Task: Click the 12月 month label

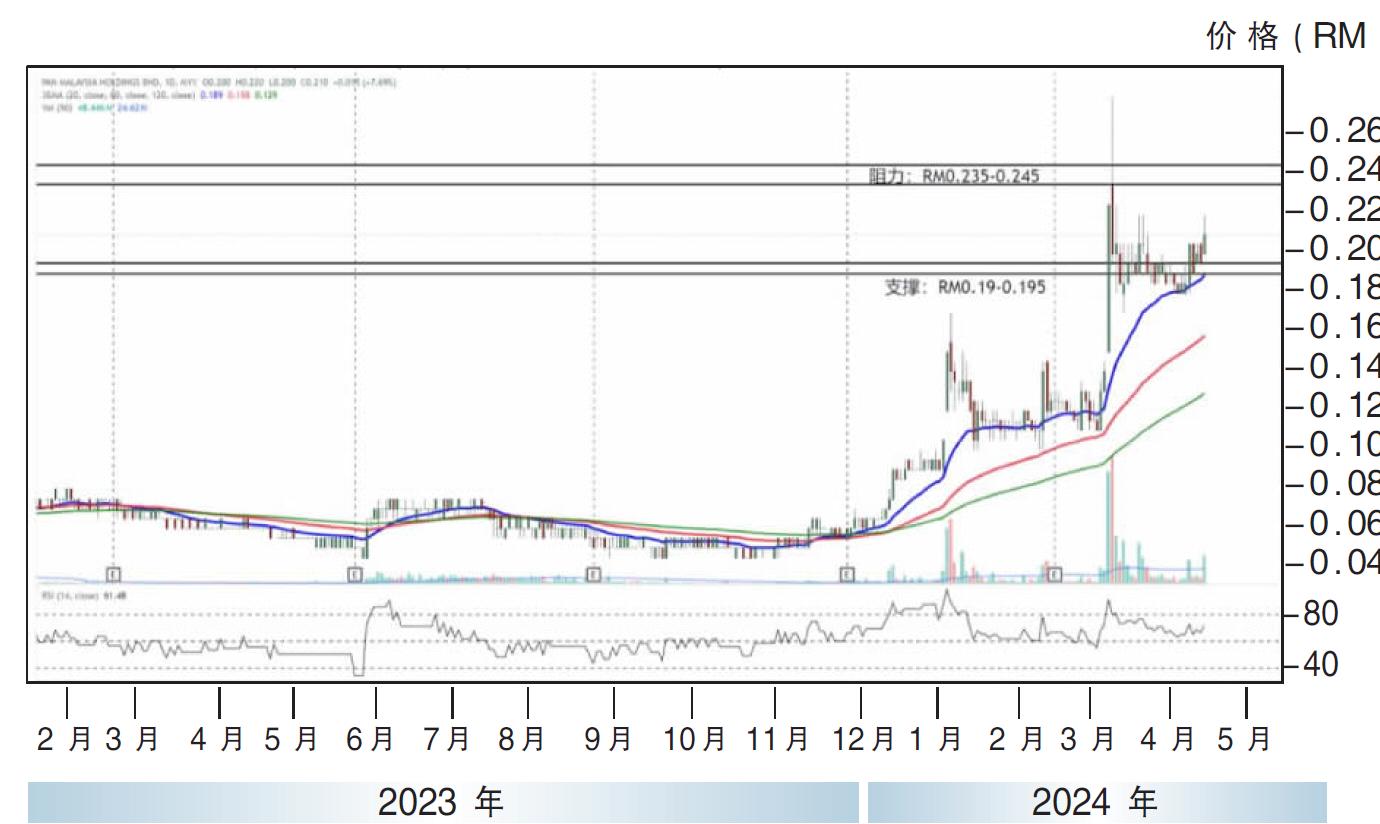Action: tap(862, 740)
